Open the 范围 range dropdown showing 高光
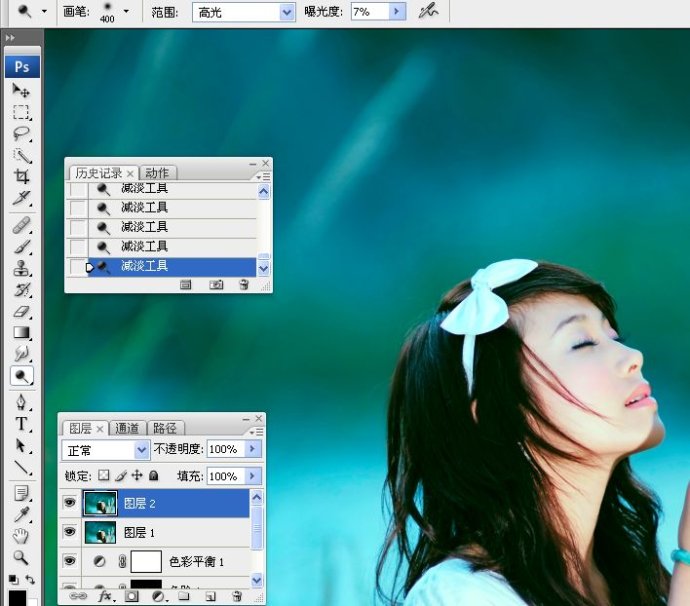 (x=287, y=11)
